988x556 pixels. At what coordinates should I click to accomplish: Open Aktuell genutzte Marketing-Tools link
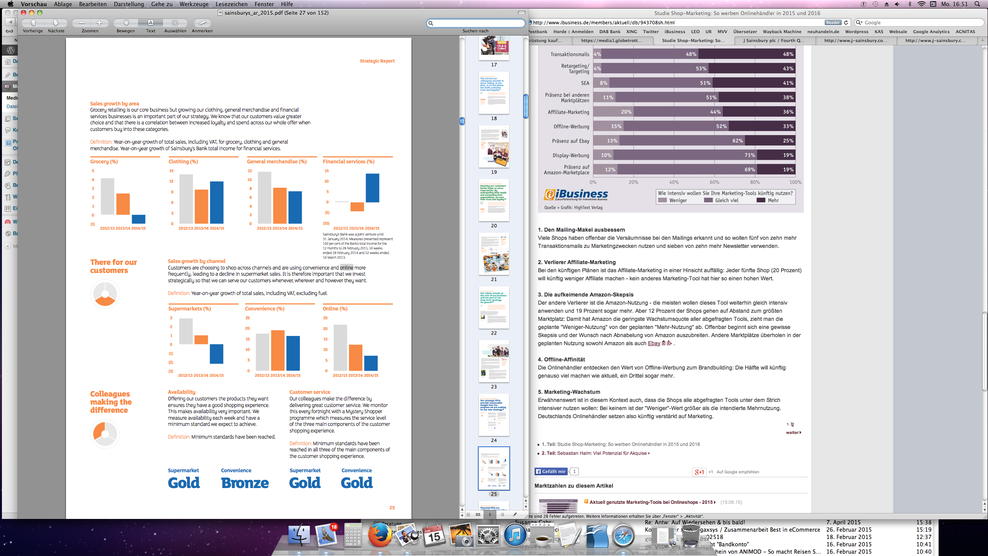tap(653, 502)
